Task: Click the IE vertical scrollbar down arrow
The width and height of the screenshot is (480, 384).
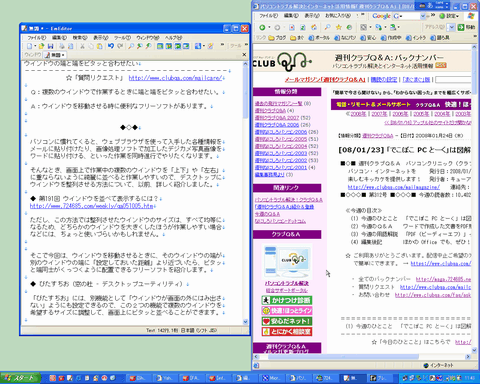Action: pyautogui.click(x=475, y=350)
